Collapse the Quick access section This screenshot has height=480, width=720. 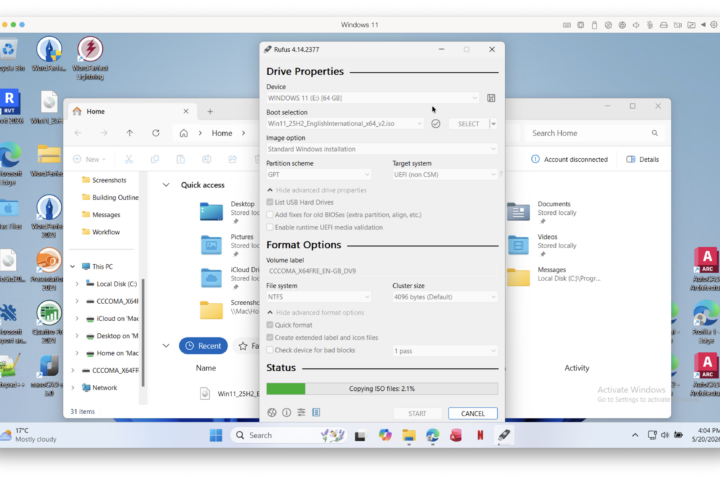click(166, 185)
